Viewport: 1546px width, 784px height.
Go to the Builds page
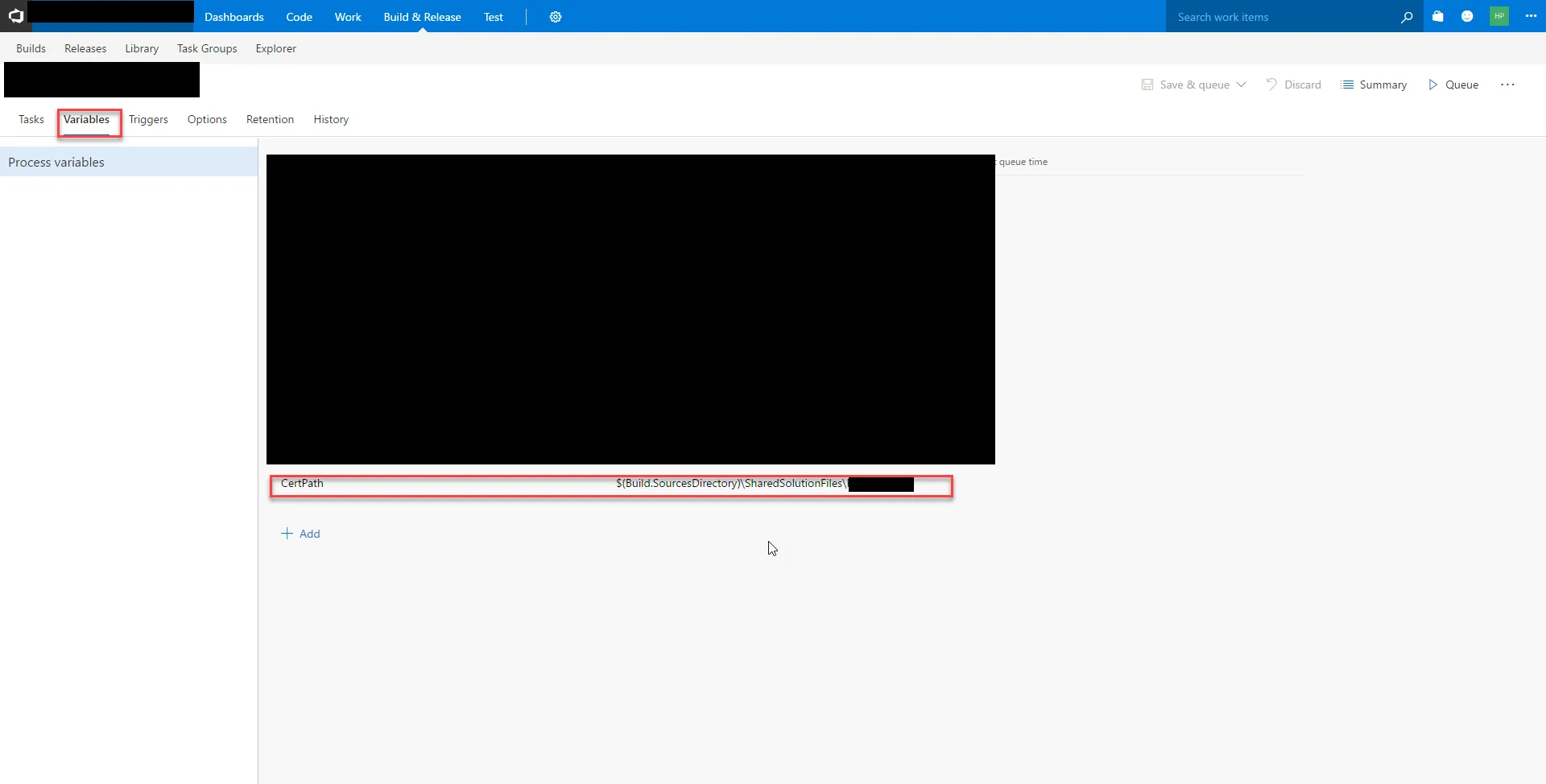point(31,48)
